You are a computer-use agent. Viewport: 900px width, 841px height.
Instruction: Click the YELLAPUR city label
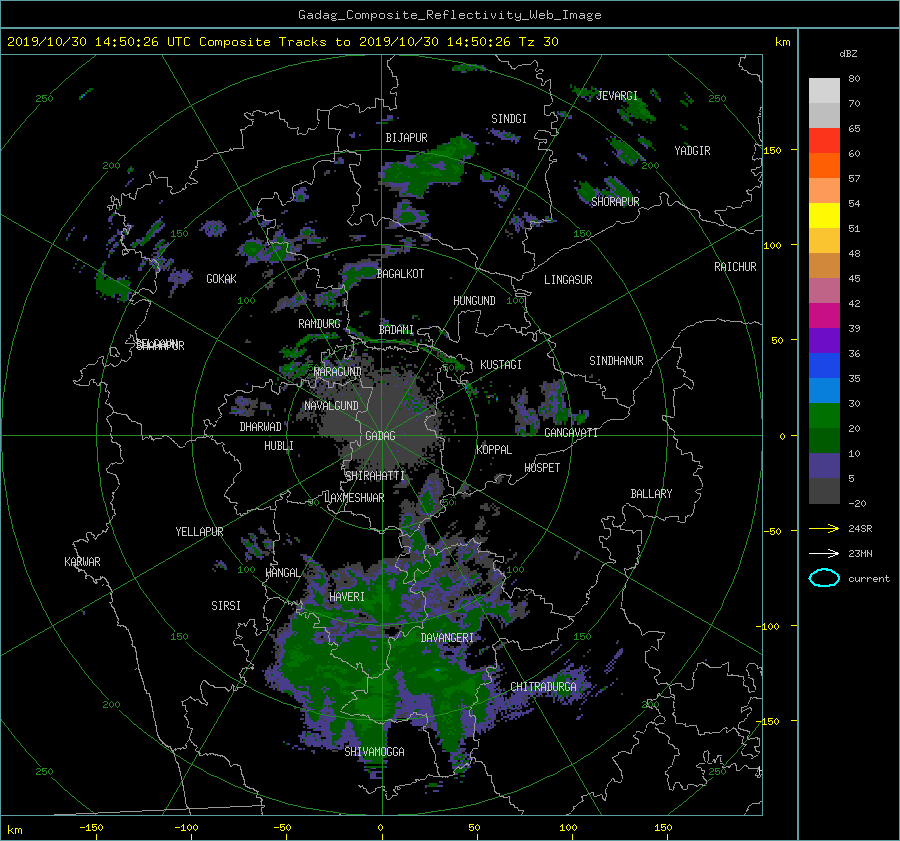click(199, 532)
